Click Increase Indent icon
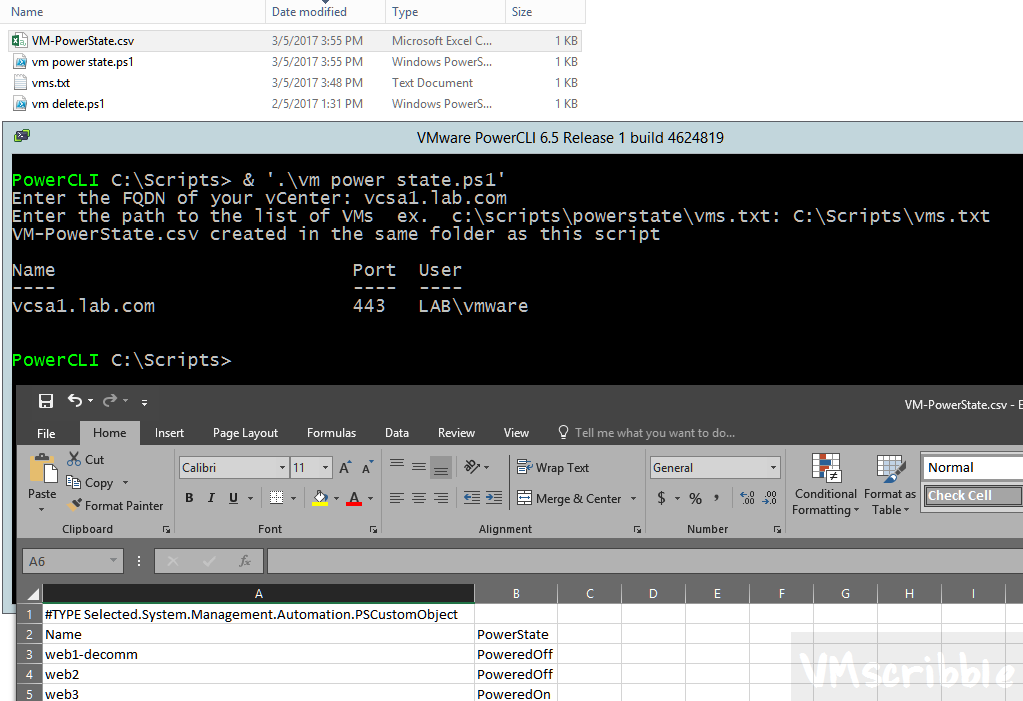1023x701 pixels. tap(494, 498)
